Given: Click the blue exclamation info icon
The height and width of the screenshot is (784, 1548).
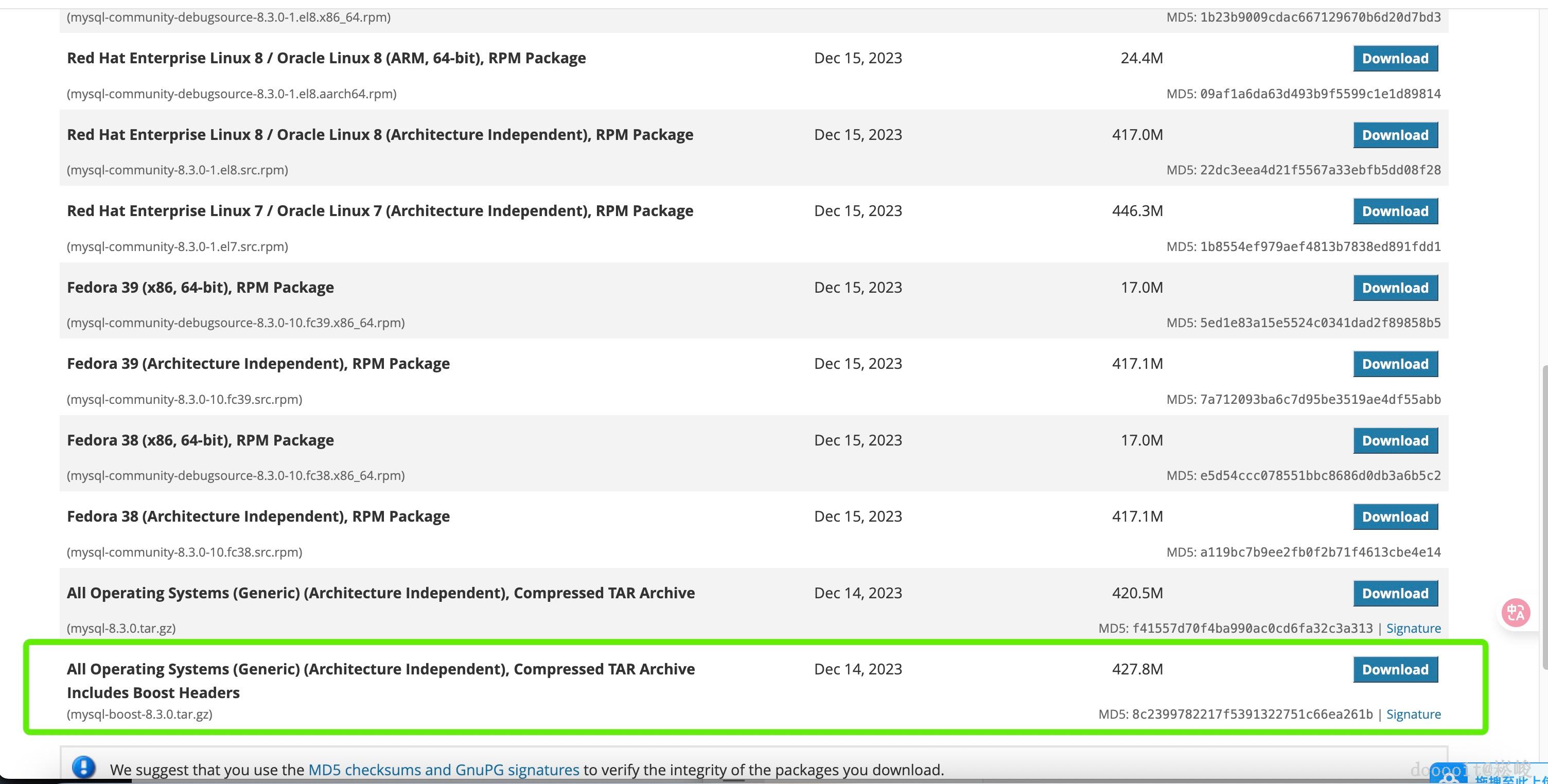Looking at the screenshot, I should [x=83, y=767].
